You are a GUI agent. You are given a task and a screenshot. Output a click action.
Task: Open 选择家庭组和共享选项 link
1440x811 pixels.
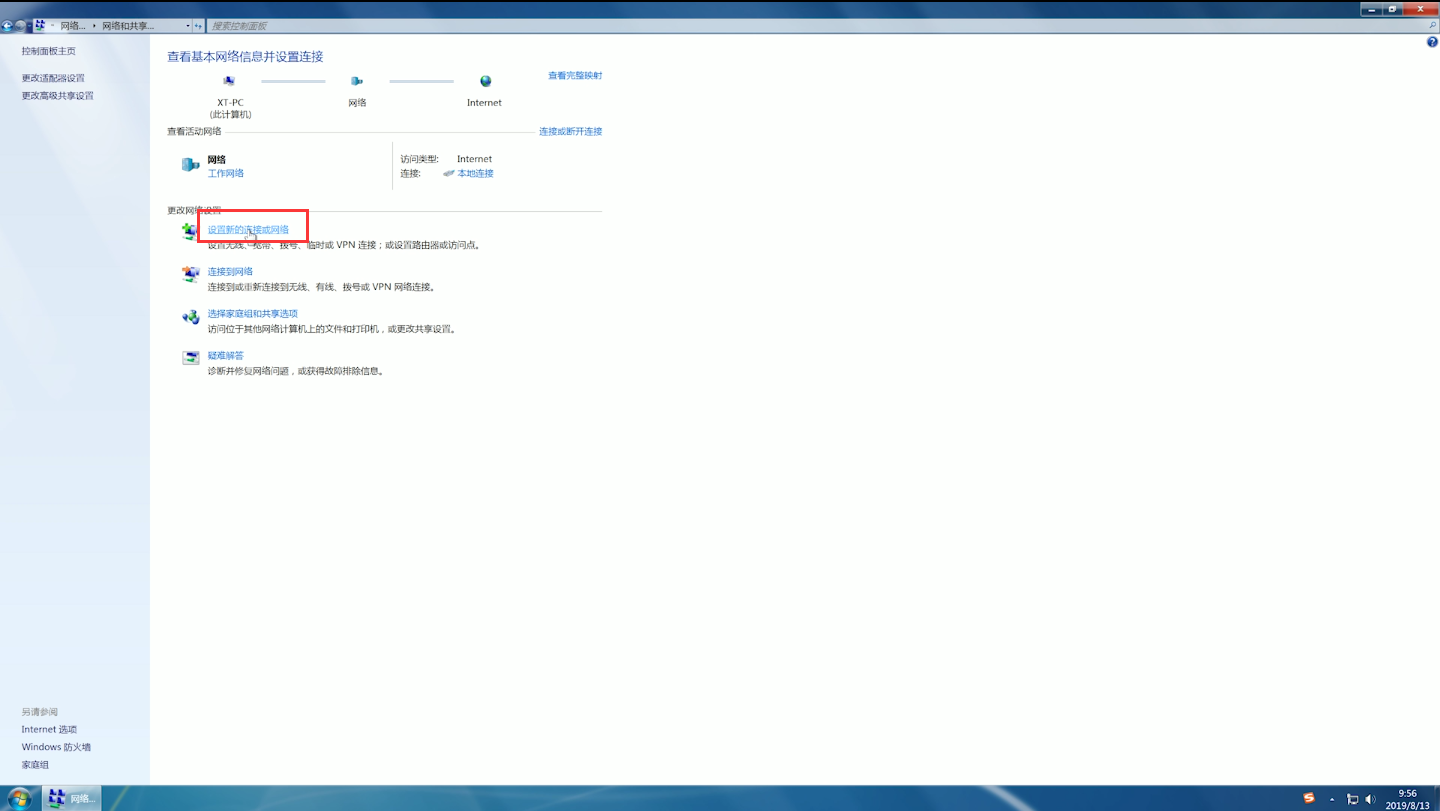point(252,314)
